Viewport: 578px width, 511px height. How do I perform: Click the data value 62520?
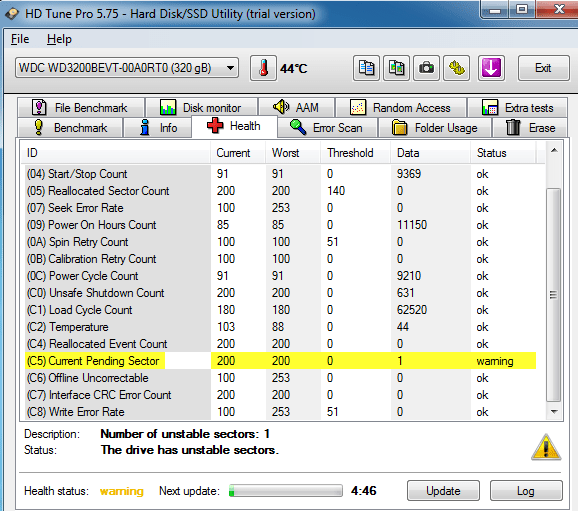(412, 310)
